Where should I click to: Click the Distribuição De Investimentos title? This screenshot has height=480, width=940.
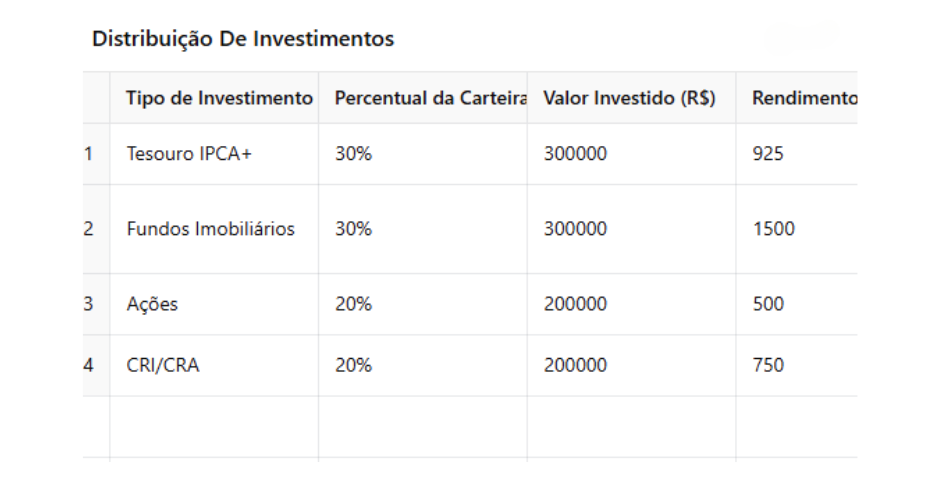point(243,39)
